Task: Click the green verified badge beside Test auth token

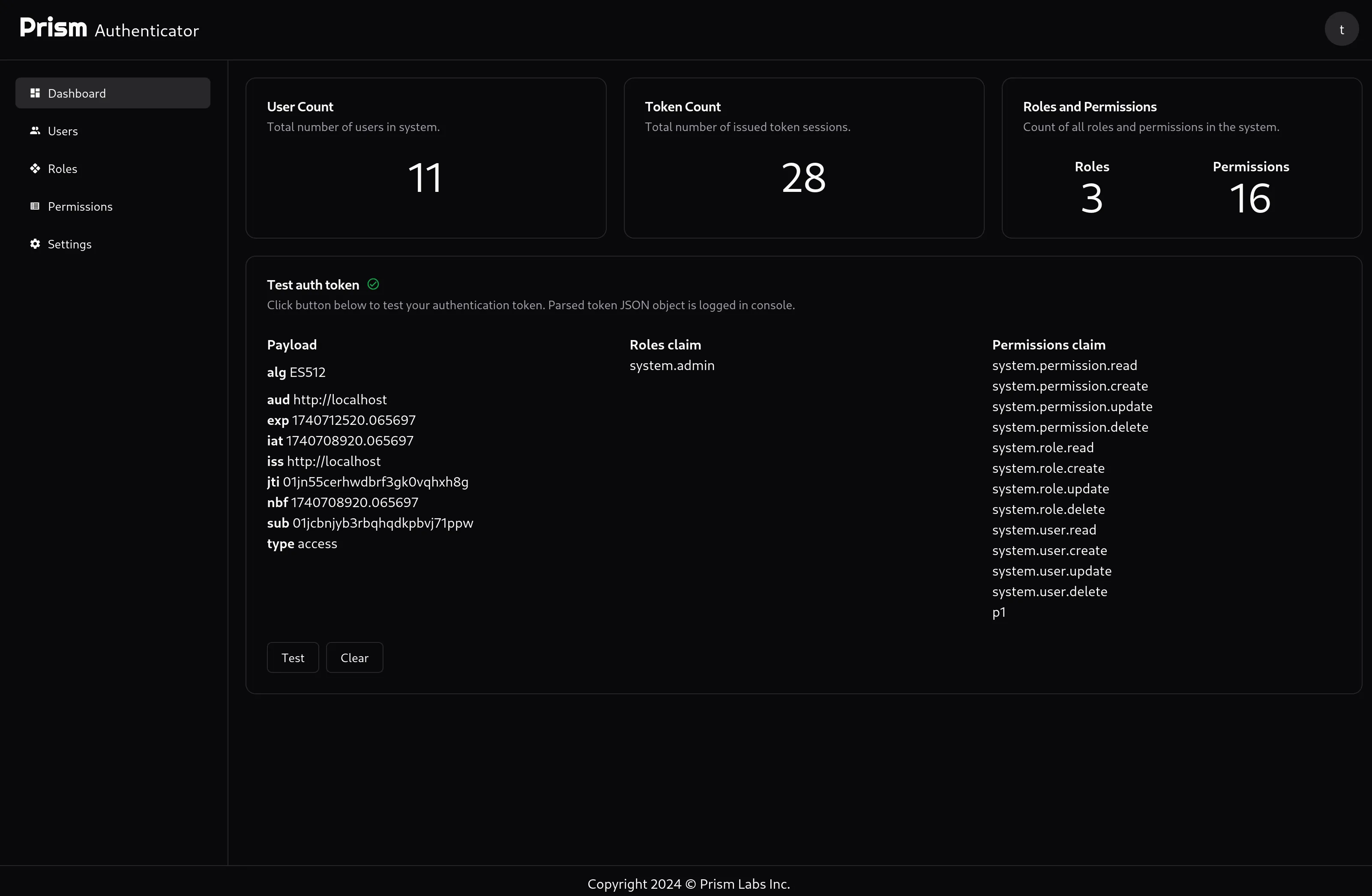Action: click(x=372, y=284)
